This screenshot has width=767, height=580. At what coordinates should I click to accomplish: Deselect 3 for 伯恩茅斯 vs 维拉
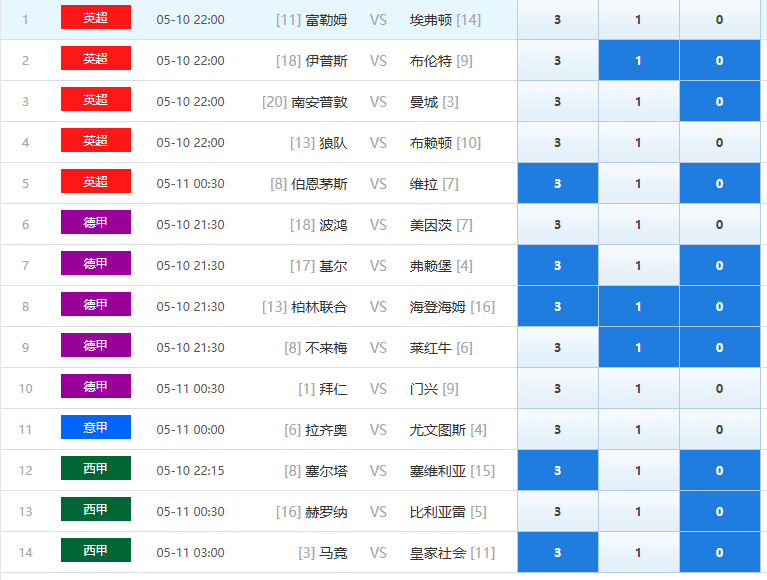coord(558,183)
